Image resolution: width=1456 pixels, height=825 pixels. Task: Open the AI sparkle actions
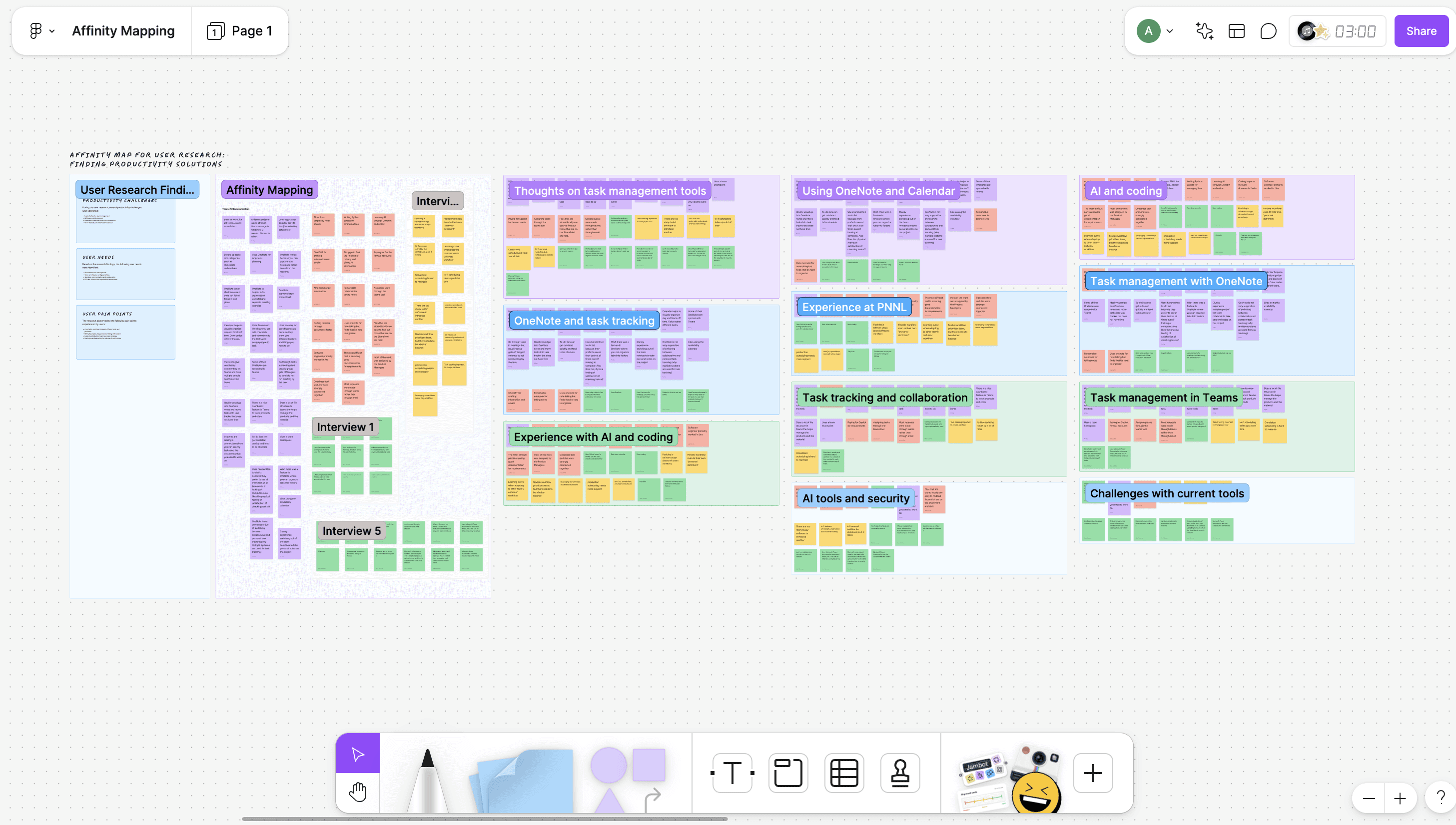tap(1204, 30)
